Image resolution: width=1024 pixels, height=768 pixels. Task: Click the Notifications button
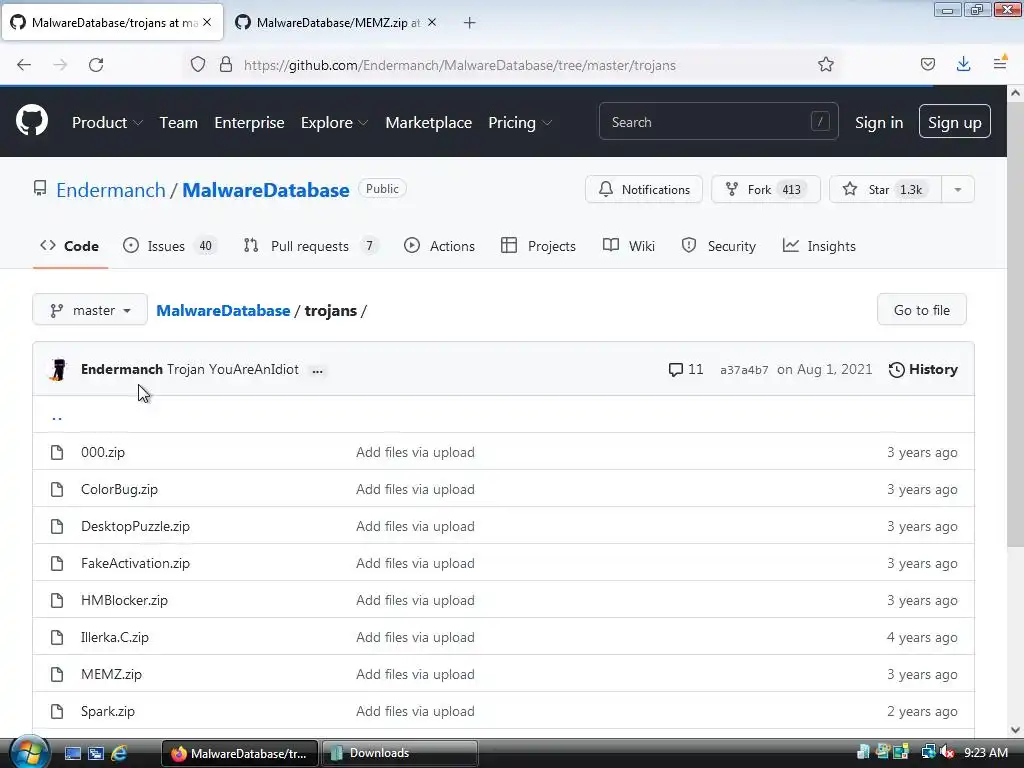(x=644, y=189)
